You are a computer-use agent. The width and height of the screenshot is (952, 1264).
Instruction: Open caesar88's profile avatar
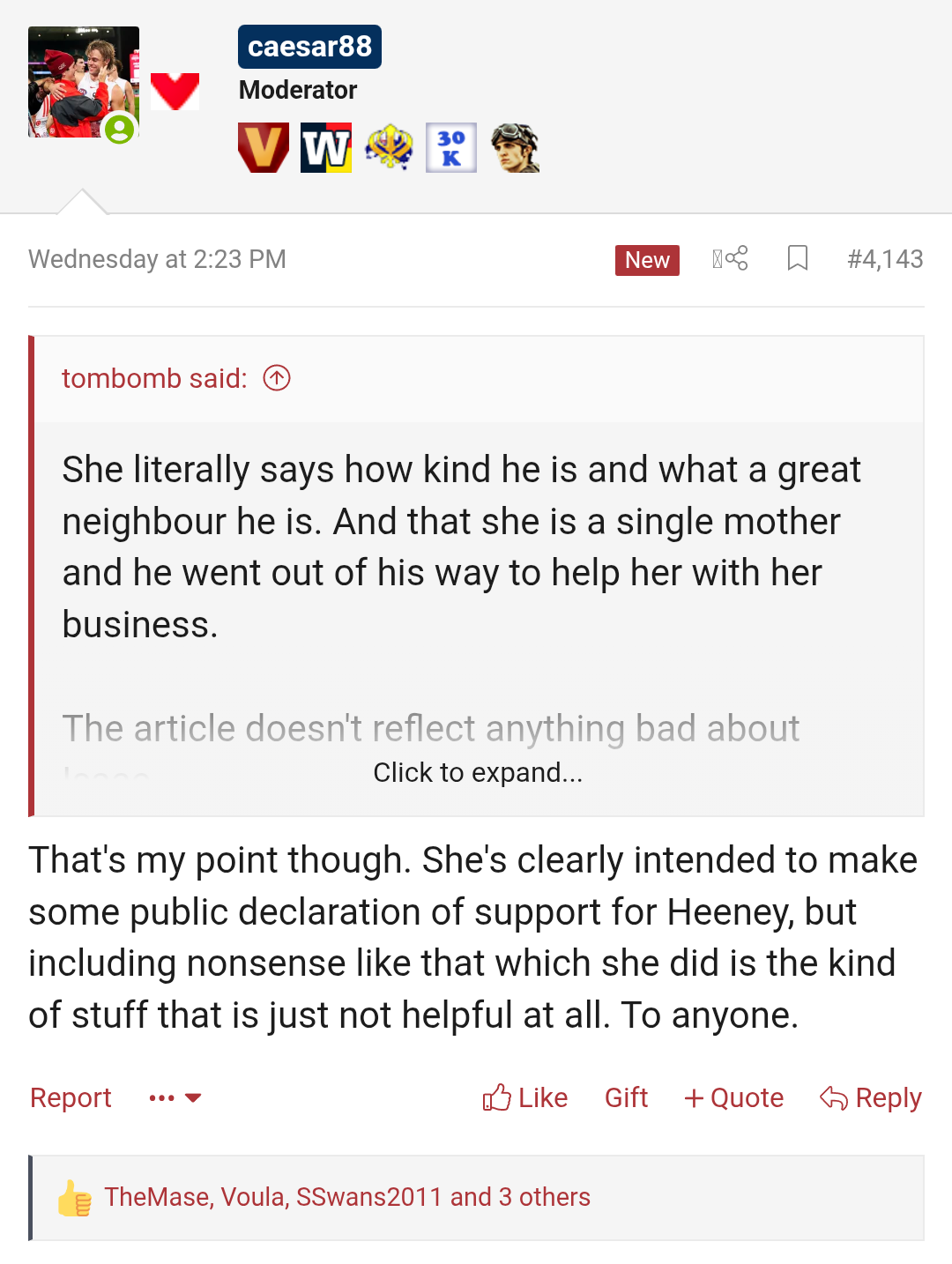[84, 82]
